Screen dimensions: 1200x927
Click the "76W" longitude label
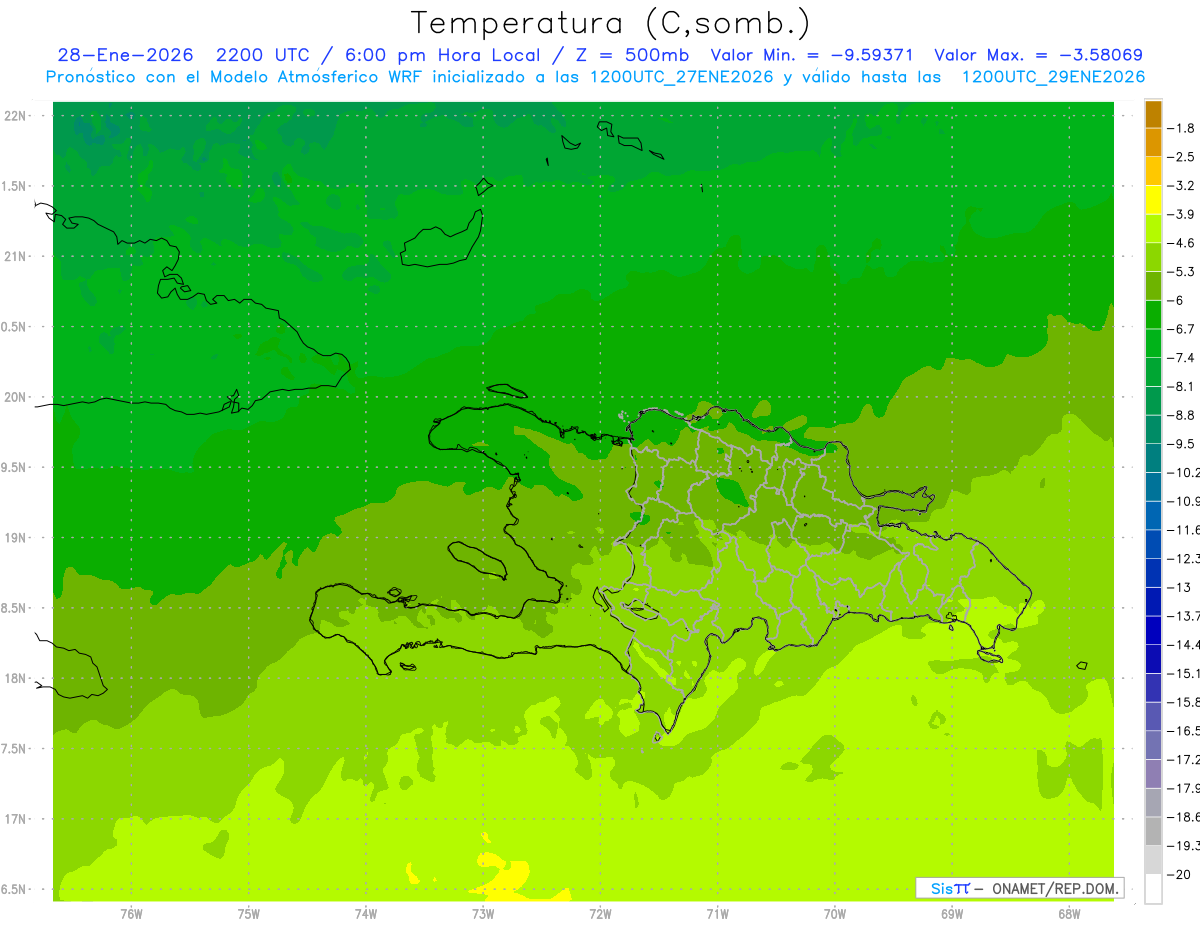click(131, 914)
